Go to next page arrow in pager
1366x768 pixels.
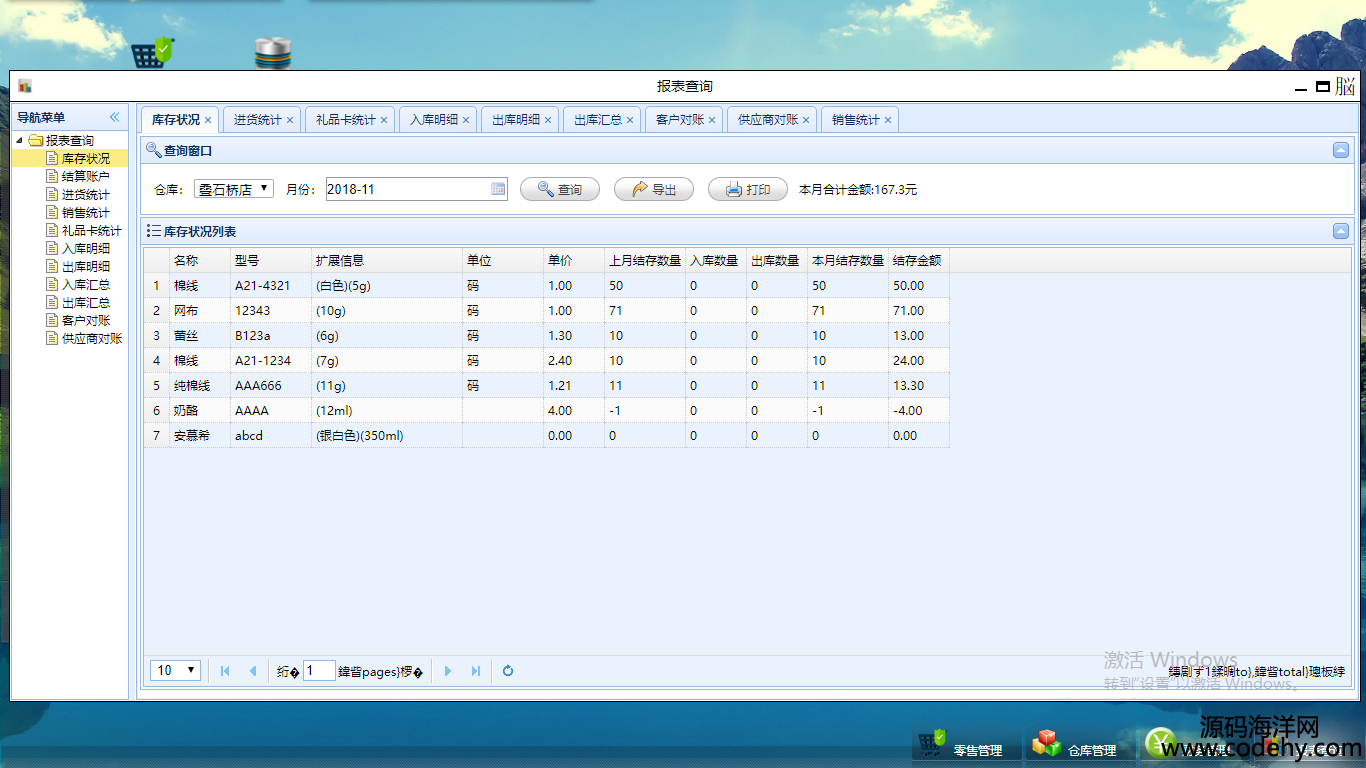[x=448, y=671]
